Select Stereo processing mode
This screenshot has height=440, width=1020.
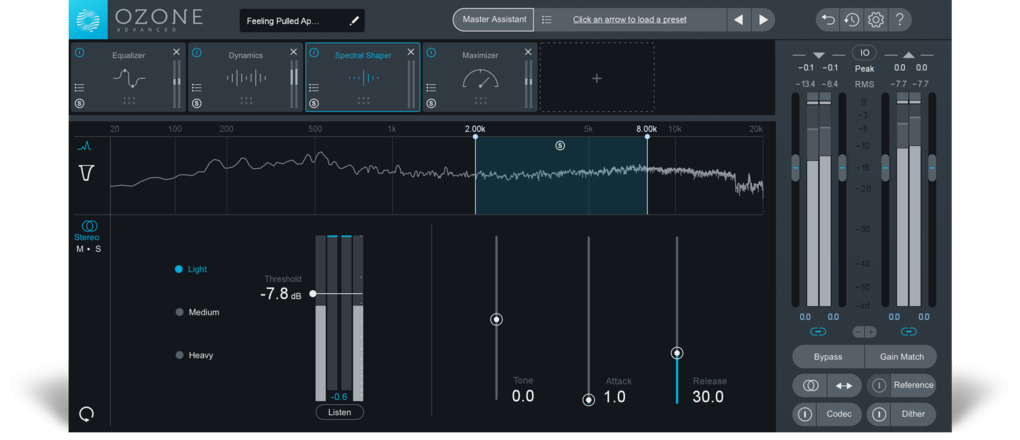pyautogui.click(x=87, y=230)
